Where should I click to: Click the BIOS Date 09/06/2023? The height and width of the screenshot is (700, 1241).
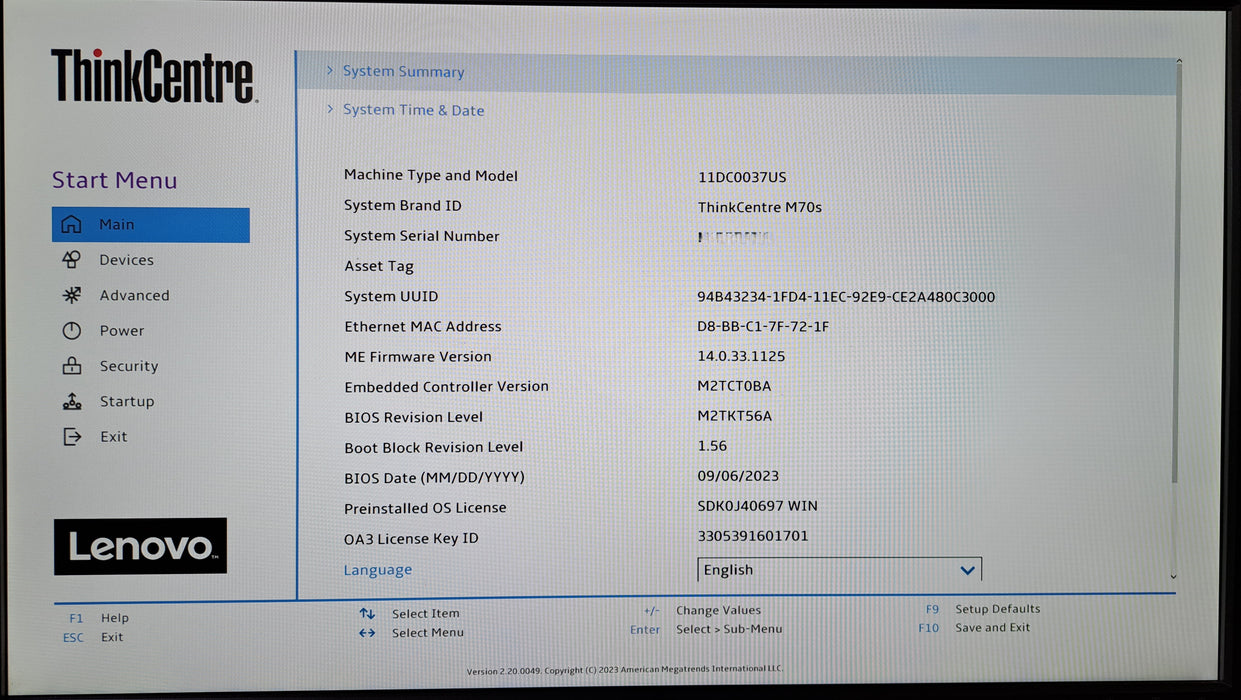[738, 476]
